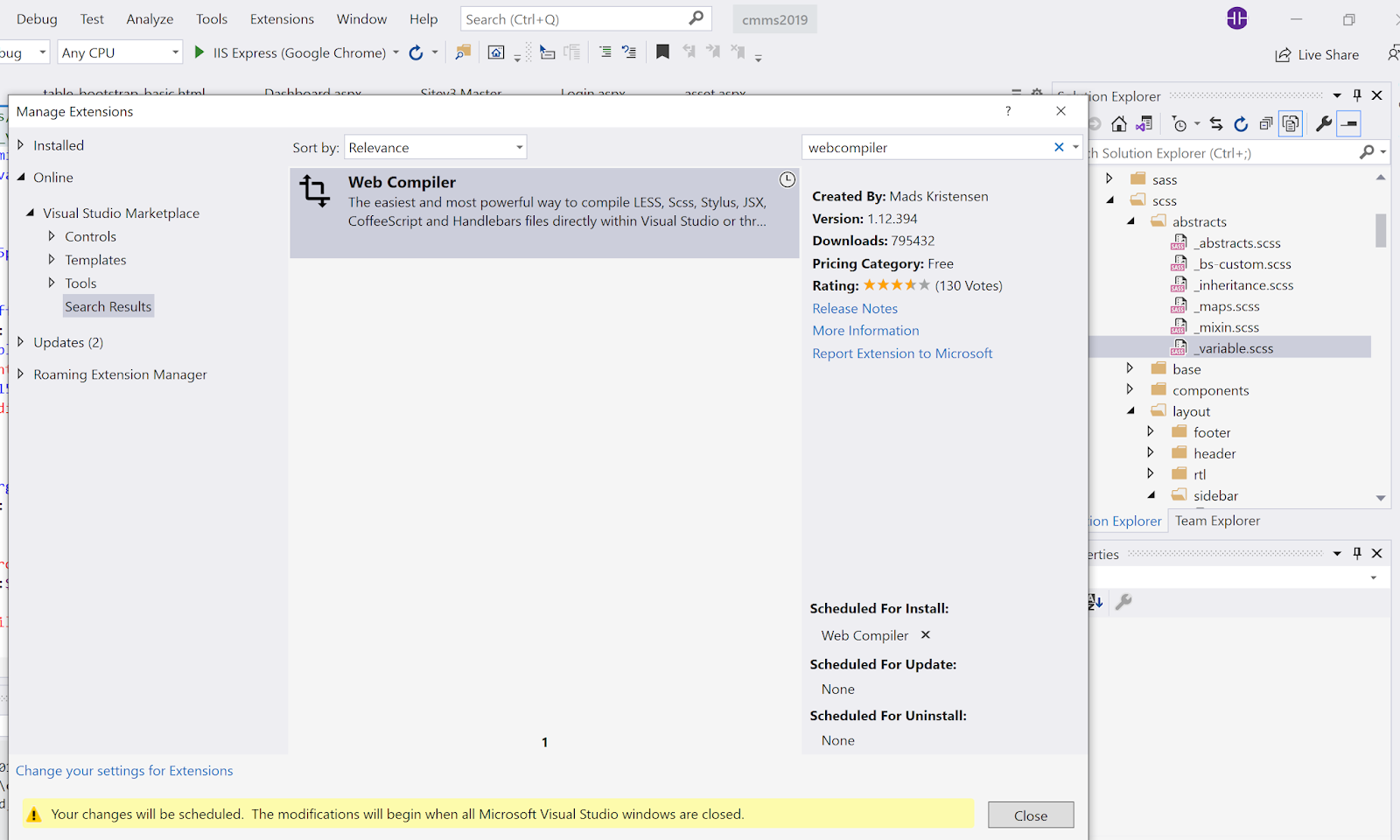1400x840 pixels.
Task: Toggle Show All Files in Solution Explorer
Action: [1291, 124]
